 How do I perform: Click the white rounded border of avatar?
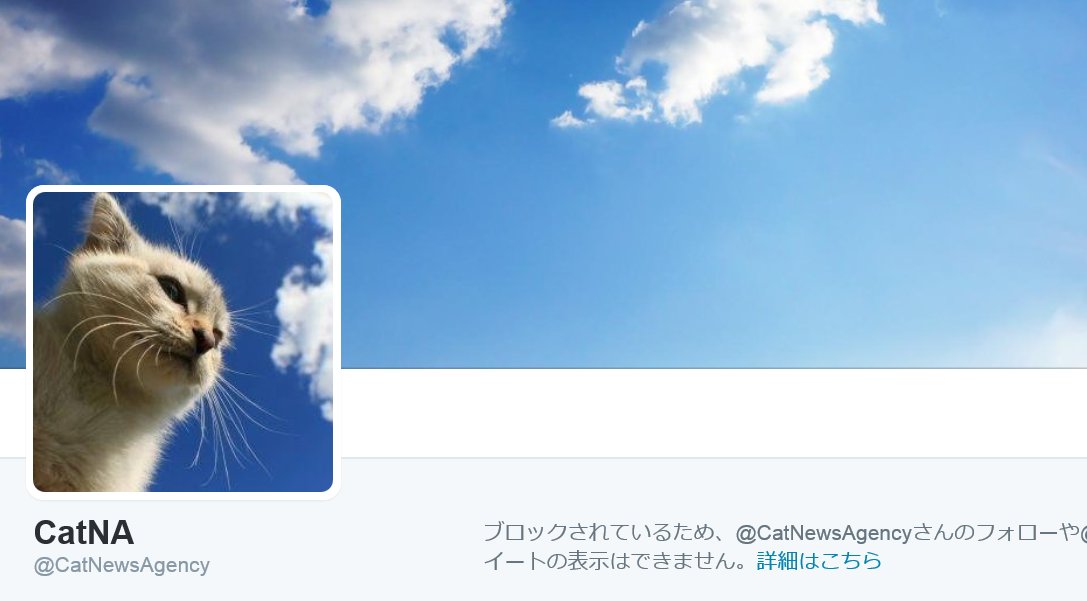[183, 189]
